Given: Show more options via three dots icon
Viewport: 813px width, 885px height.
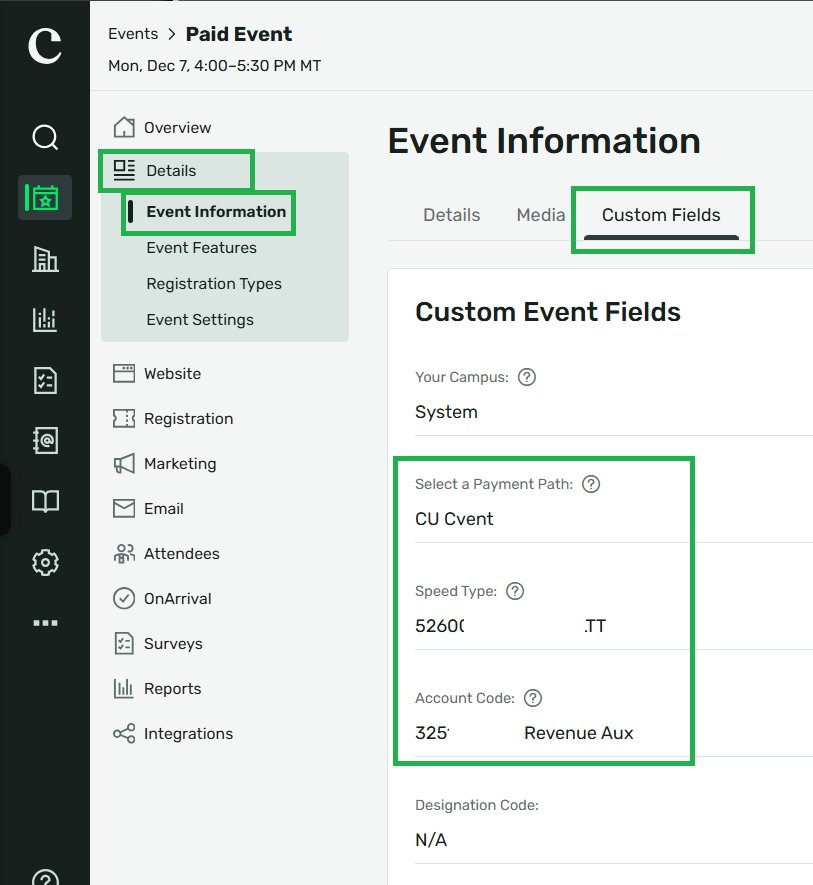Looking at the screenshot, I should tap(45, 623).
